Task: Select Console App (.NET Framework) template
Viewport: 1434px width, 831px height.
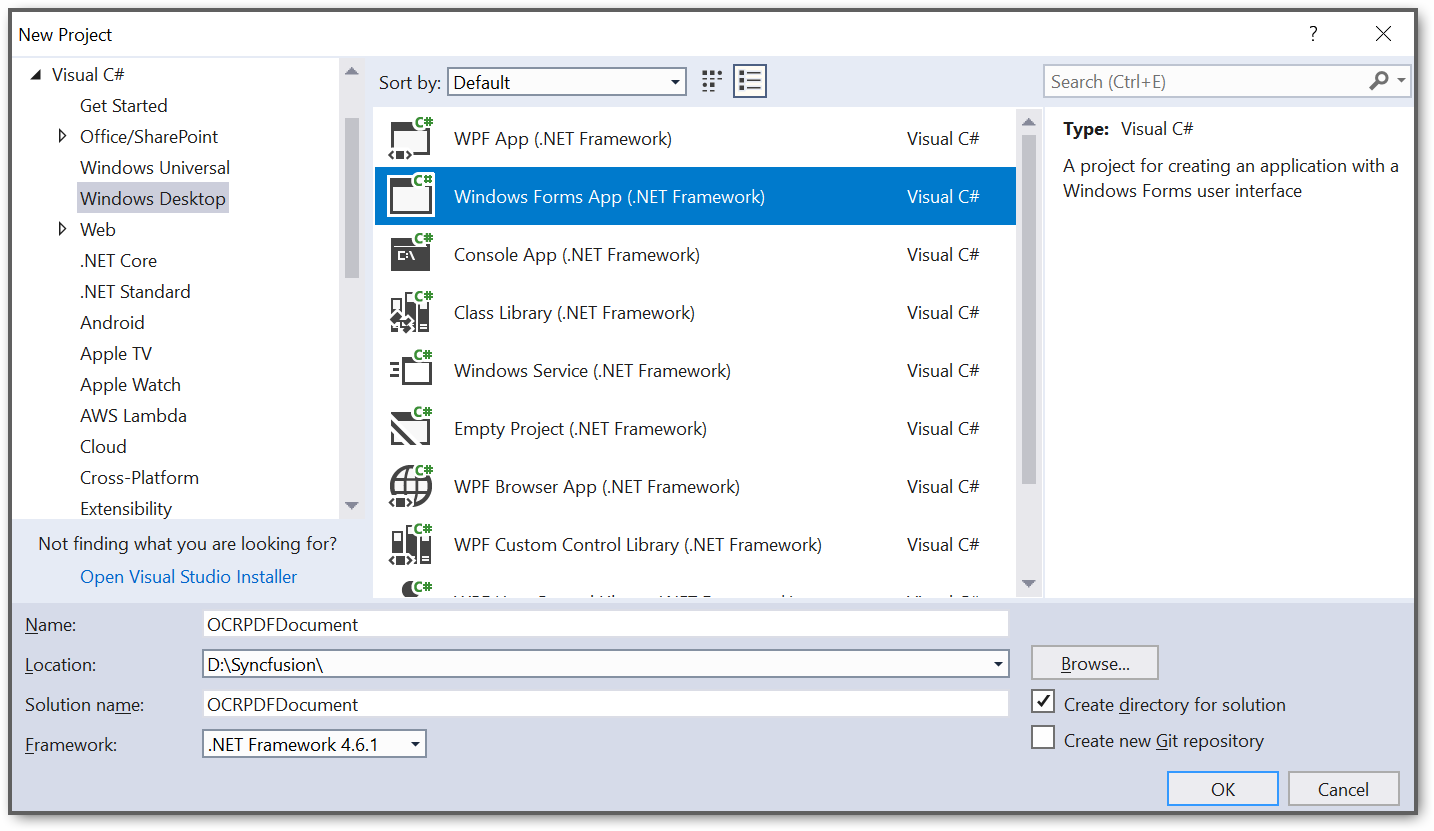Action: (x=695, y=254)
